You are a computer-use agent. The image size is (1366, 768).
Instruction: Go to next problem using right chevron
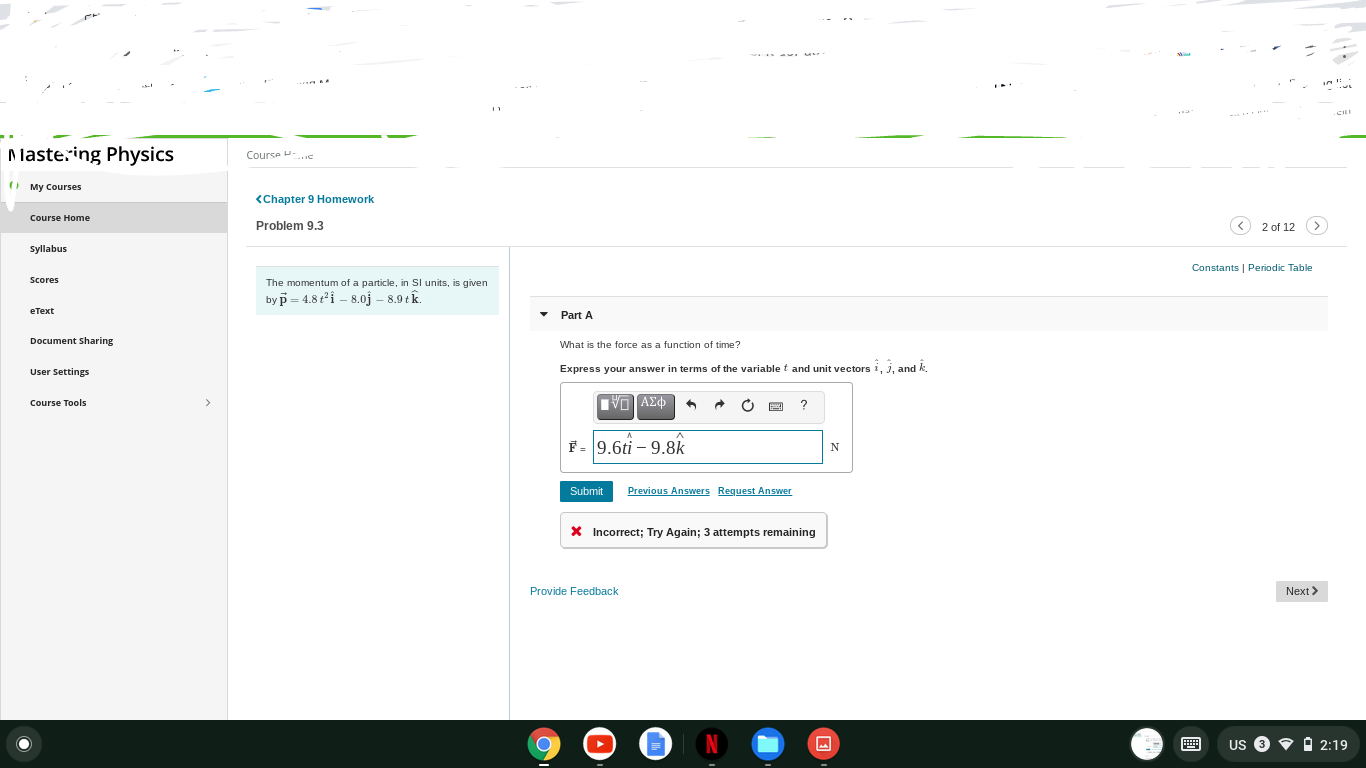pos(1317,225)
